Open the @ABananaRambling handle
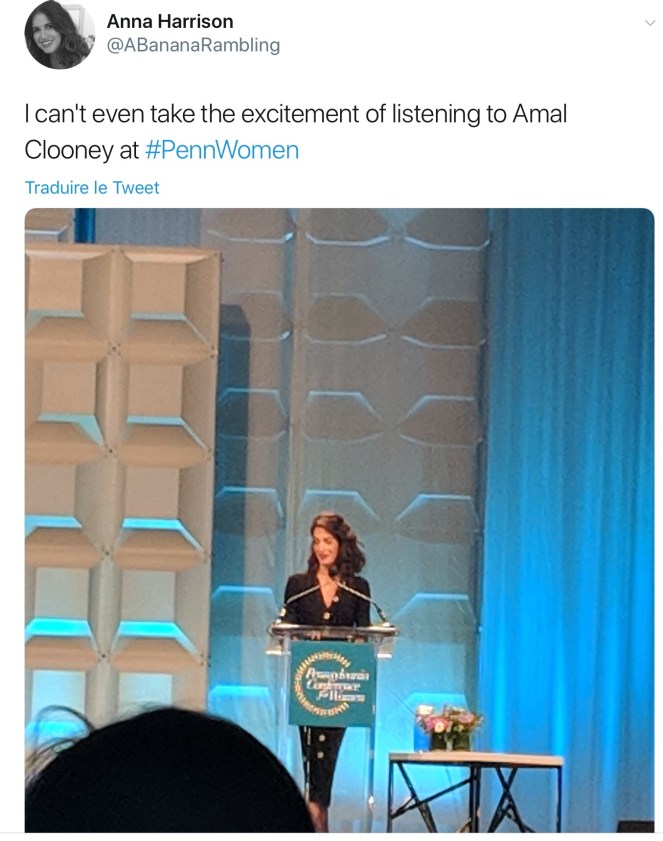Screen dimensions: 663x841 pyautogui.click(x=193, y=45)
